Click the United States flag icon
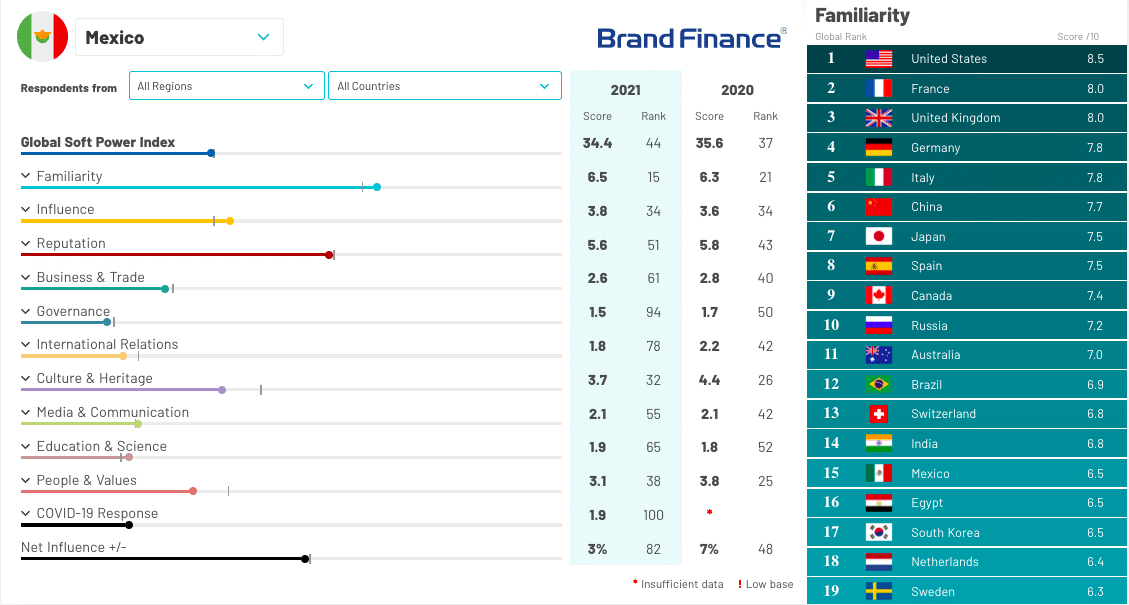 pyautogui.click(x=878, y=59)
